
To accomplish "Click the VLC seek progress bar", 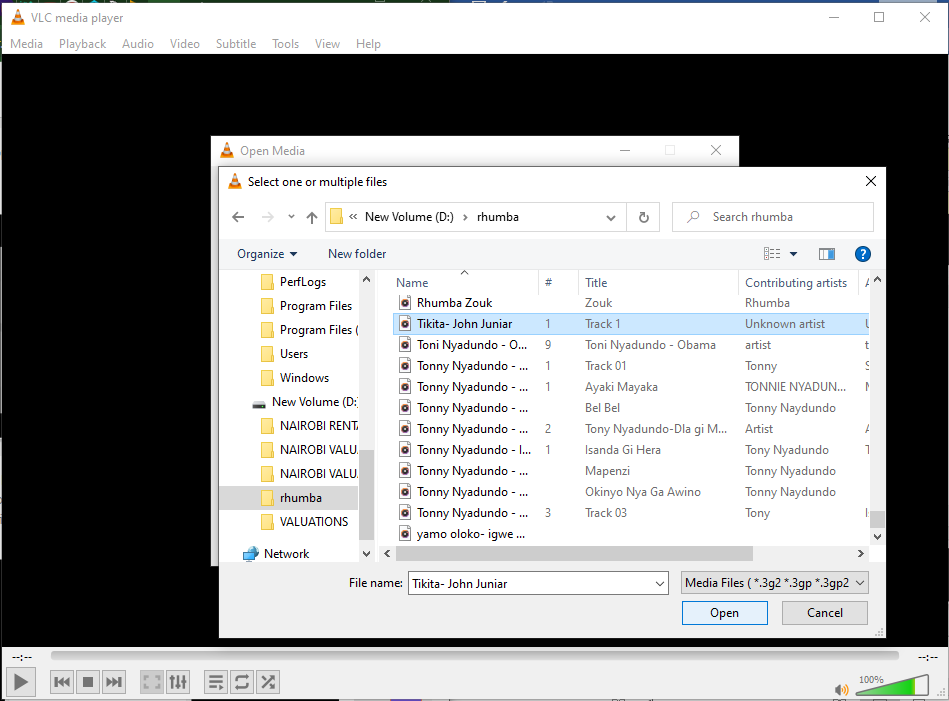I will click(x=474, y=656).
